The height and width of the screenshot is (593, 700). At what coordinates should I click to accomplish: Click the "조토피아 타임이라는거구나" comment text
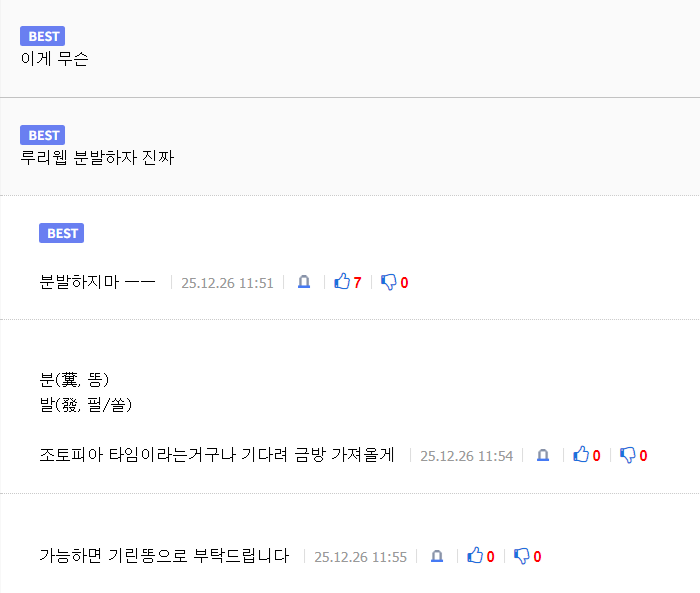pyautogui.click(x=217, y=455)
